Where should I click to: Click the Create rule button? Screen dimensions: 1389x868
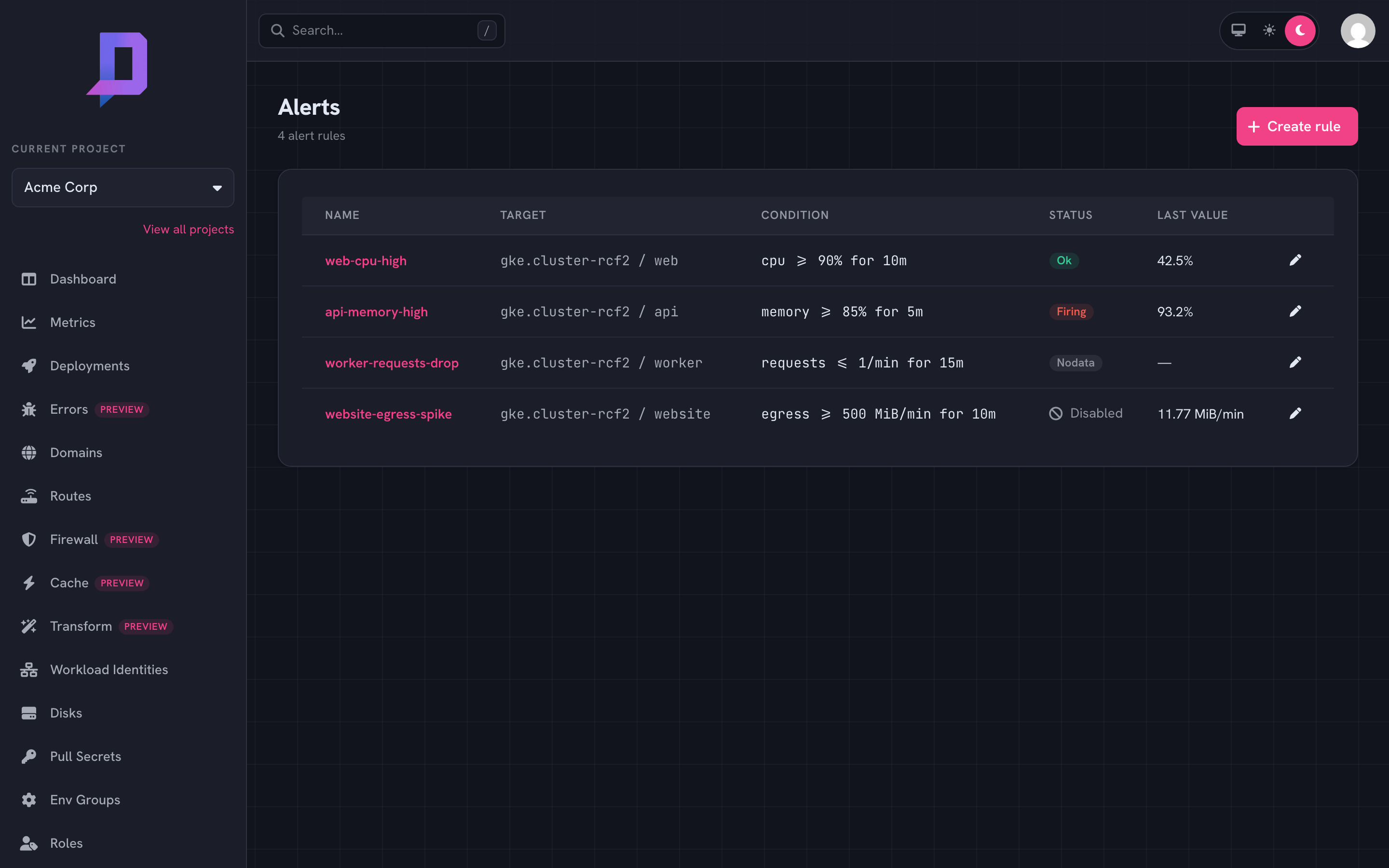(1296, 126)
